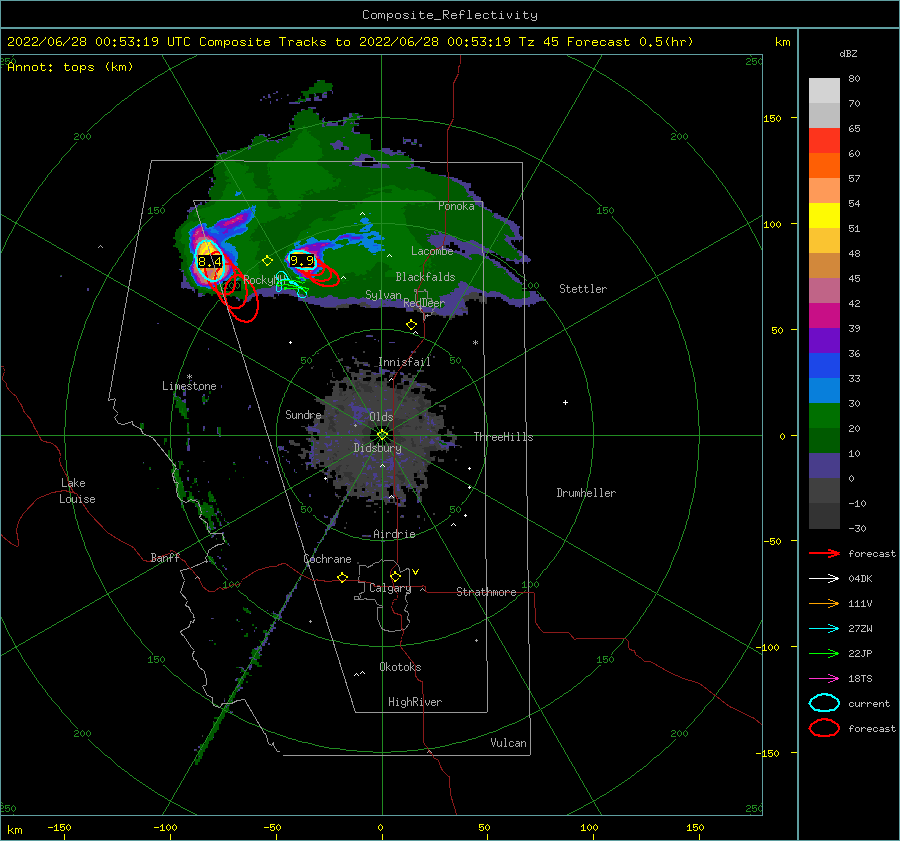The width and height of the screenshot is (900, 841).
Task: Click the 'Annot: tops (km)' annotation text
Action: [x=70, y=67]
